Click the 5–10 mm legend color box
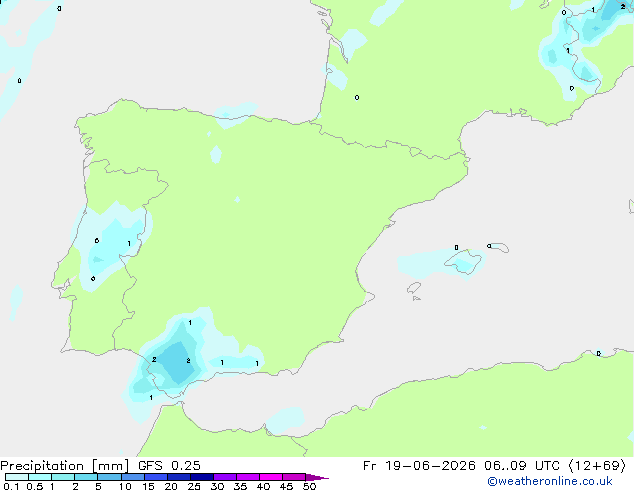Image resolution: width=634 pixels, height=490 pixels. (109, 477)
